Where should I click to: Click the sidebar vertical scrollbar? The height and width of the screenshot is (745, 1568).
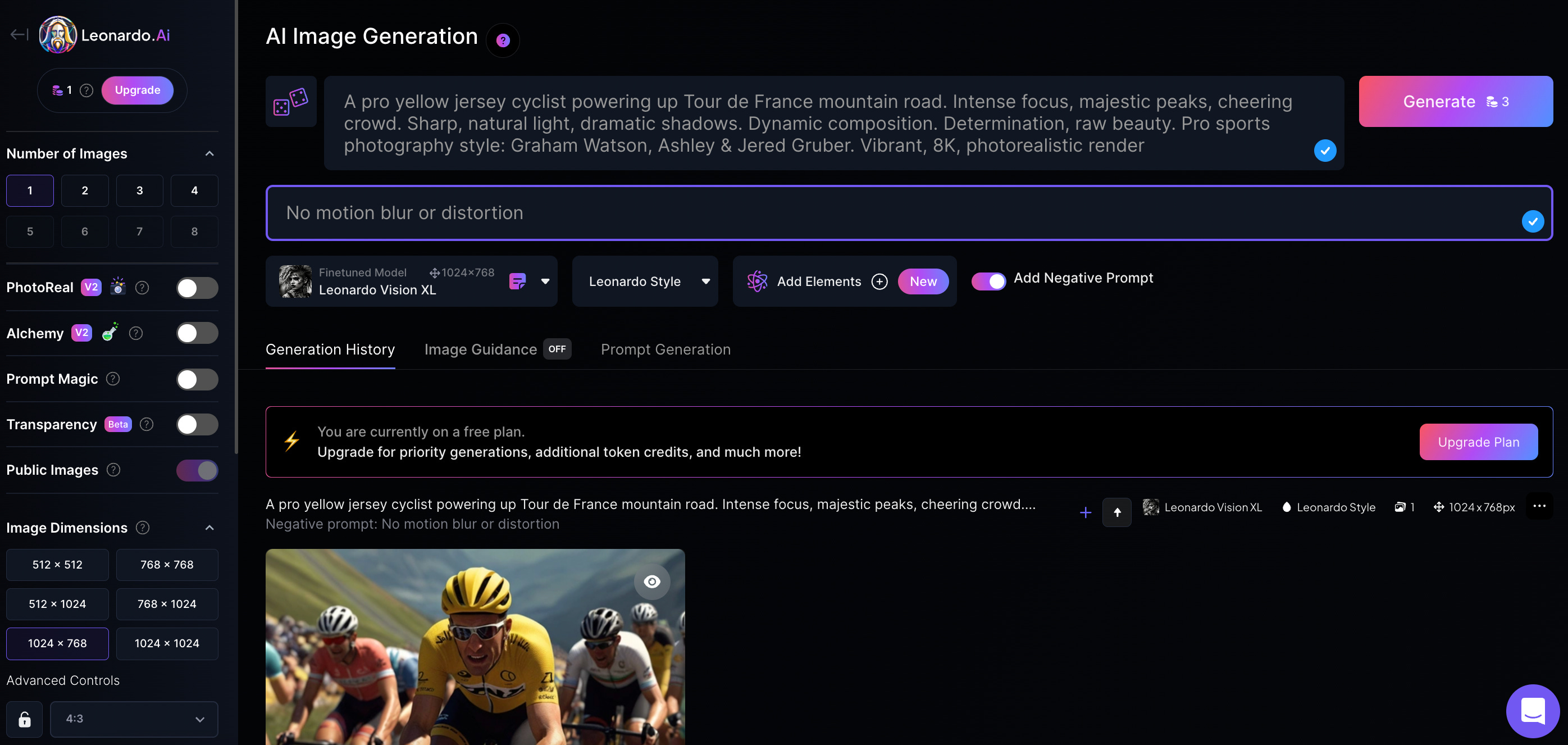coord(235,226)
